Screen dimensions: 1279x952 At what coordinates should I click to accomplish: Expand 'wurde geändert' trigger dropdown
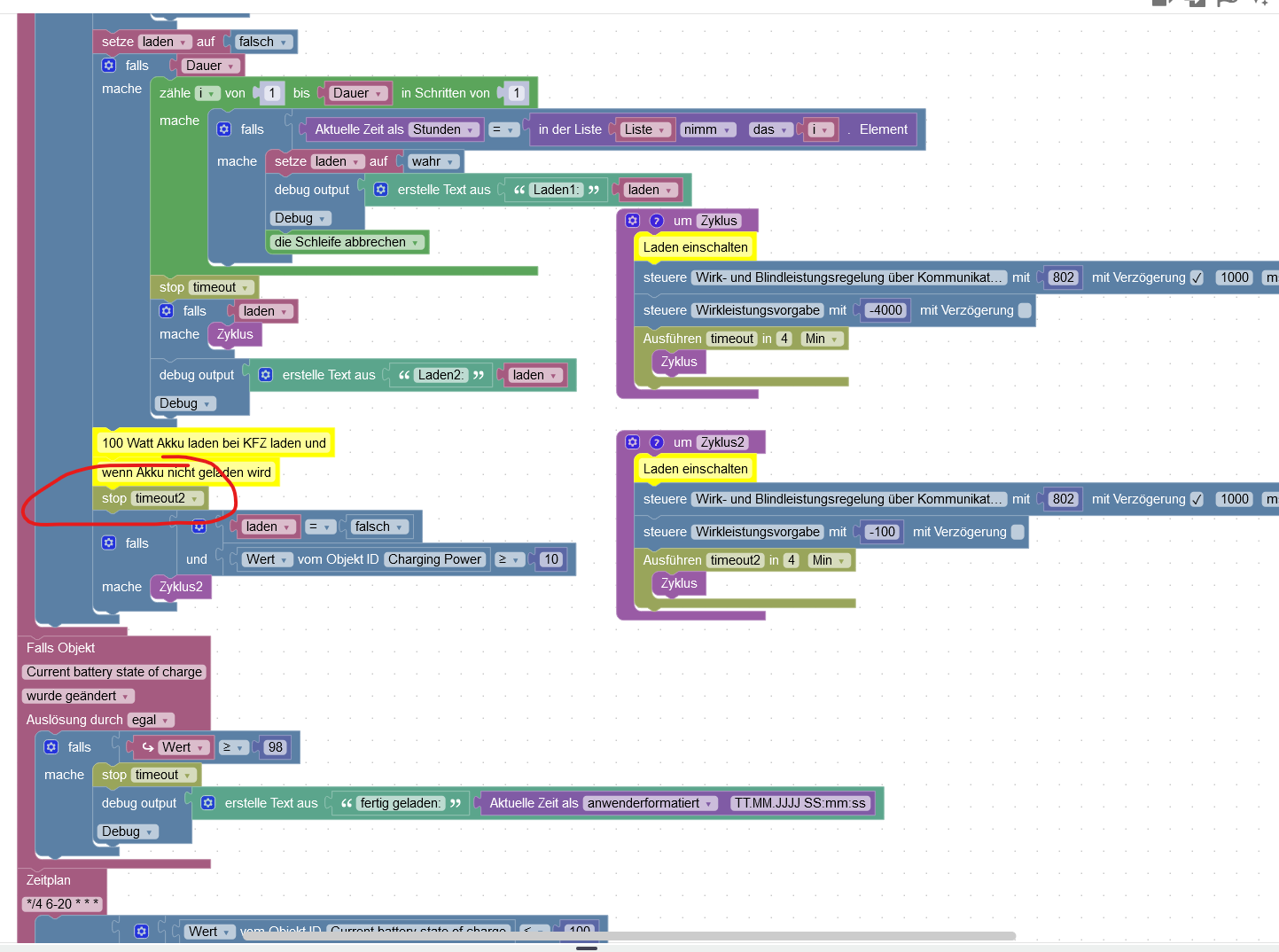click(x=78, y=696)
